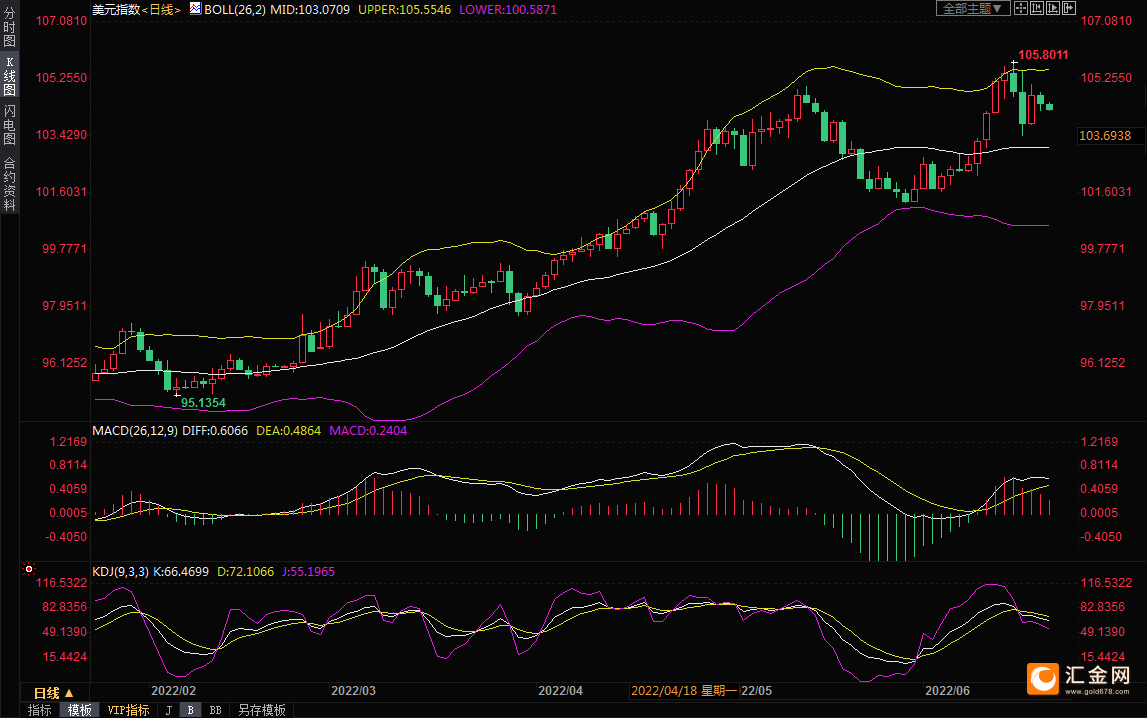The height and width of the screenshot is (718, 1147).
Task: Click the expand-panel arrow icon at top right
Action: click(1069, 8)
